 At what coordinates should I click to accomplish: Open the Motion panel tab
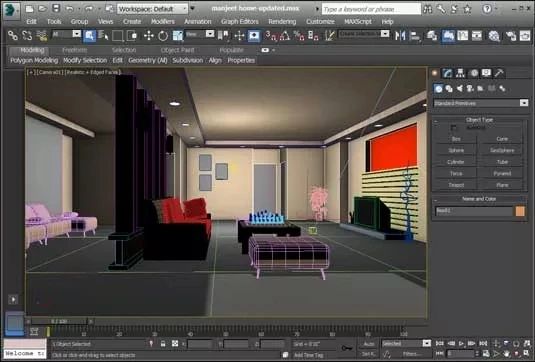click(x=473, y=73)
